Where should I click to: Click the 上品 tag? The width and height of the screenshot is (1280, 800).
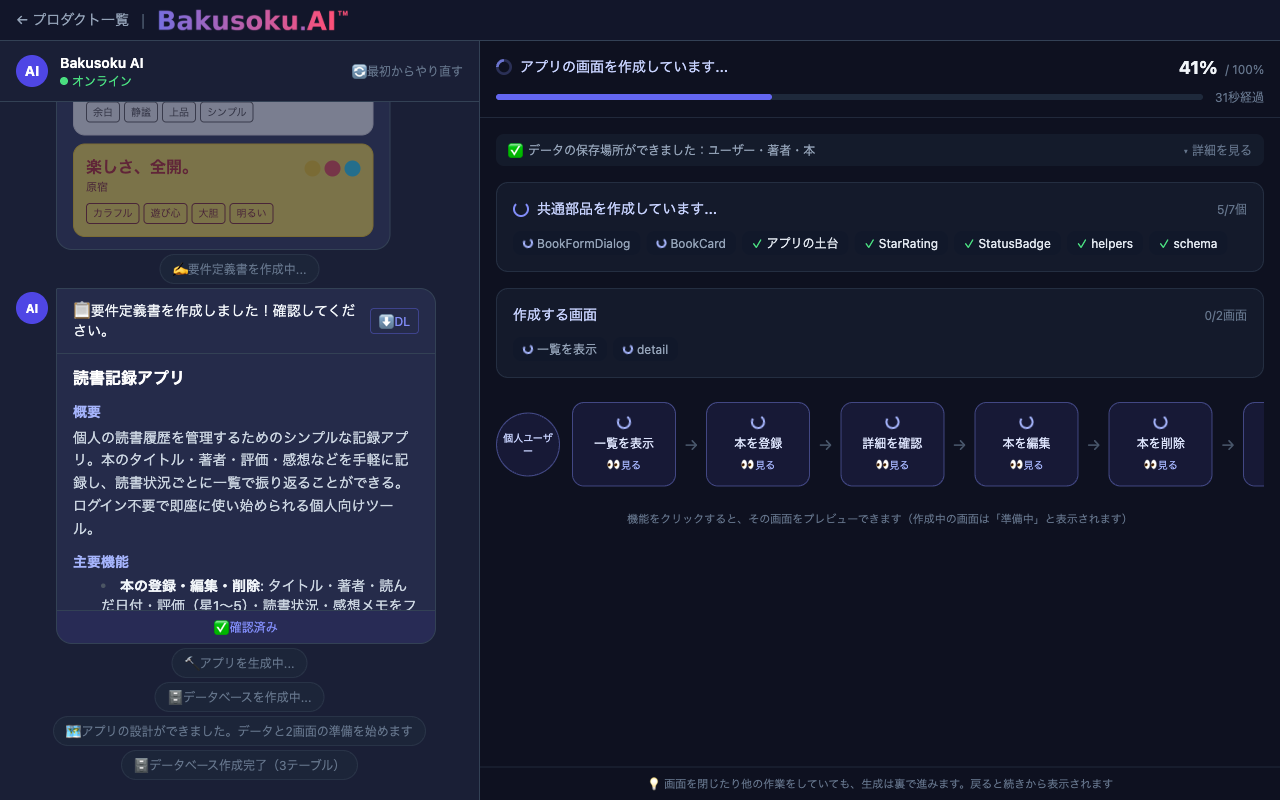[x=179, y=112]
